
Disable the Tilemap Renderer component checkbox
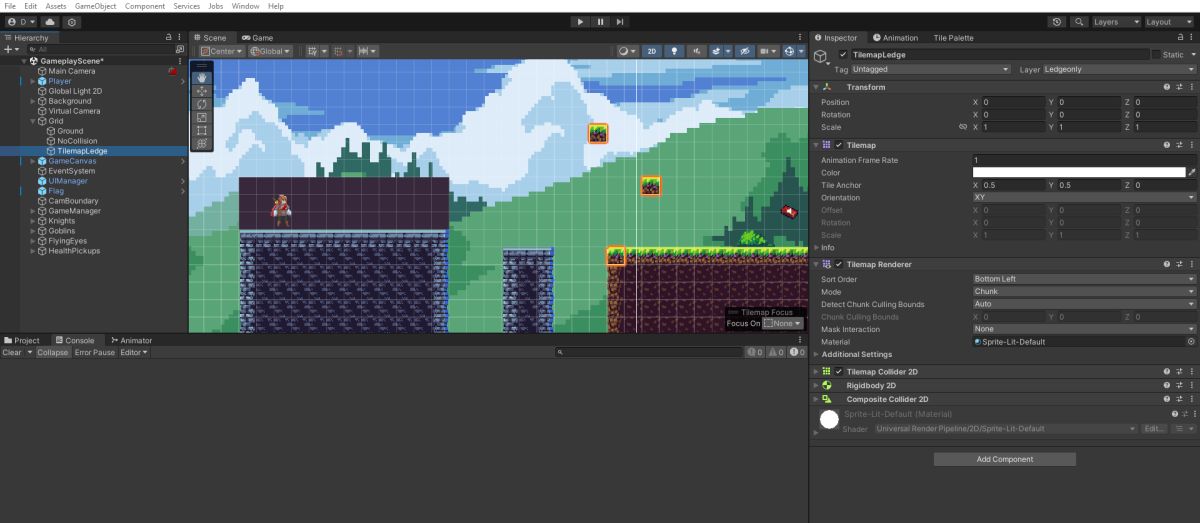(839, 264)
